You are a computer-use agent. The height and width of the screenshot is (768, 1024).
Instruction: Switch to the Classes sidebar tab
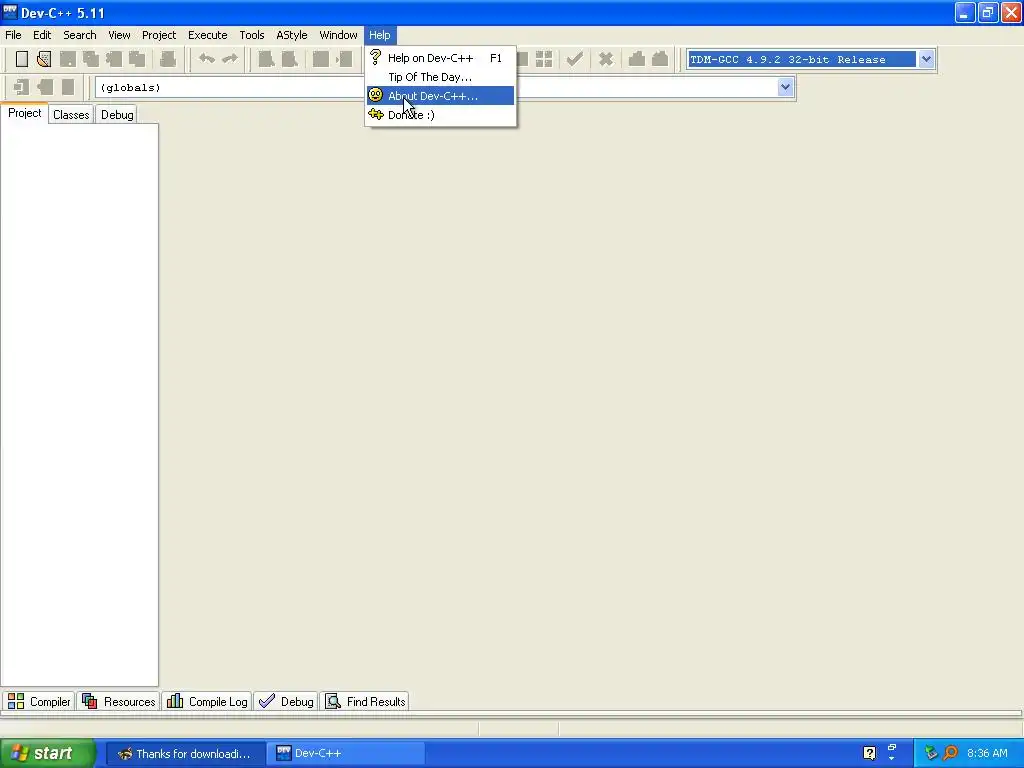click(71, 115)
